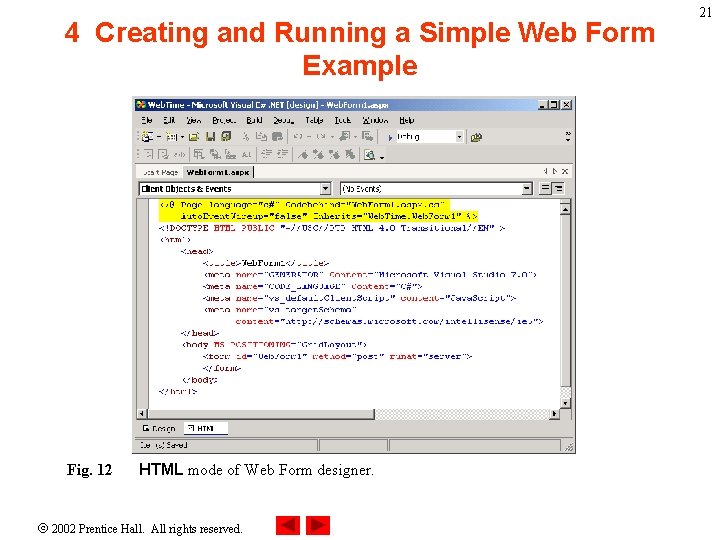
Task: Open dropdown arrow next to Add New Item
Action: click(182, 137)
